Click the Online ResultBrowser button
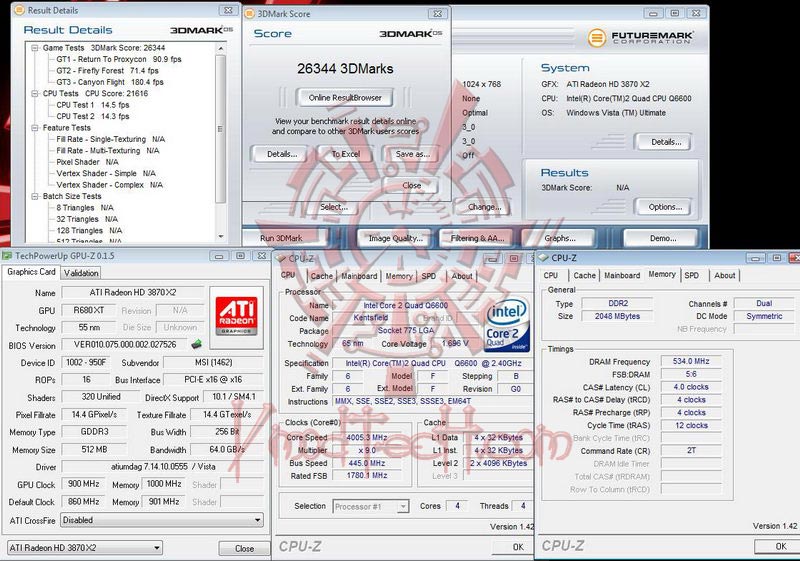This screenshot has height=561, width=800. pos(345,97)
